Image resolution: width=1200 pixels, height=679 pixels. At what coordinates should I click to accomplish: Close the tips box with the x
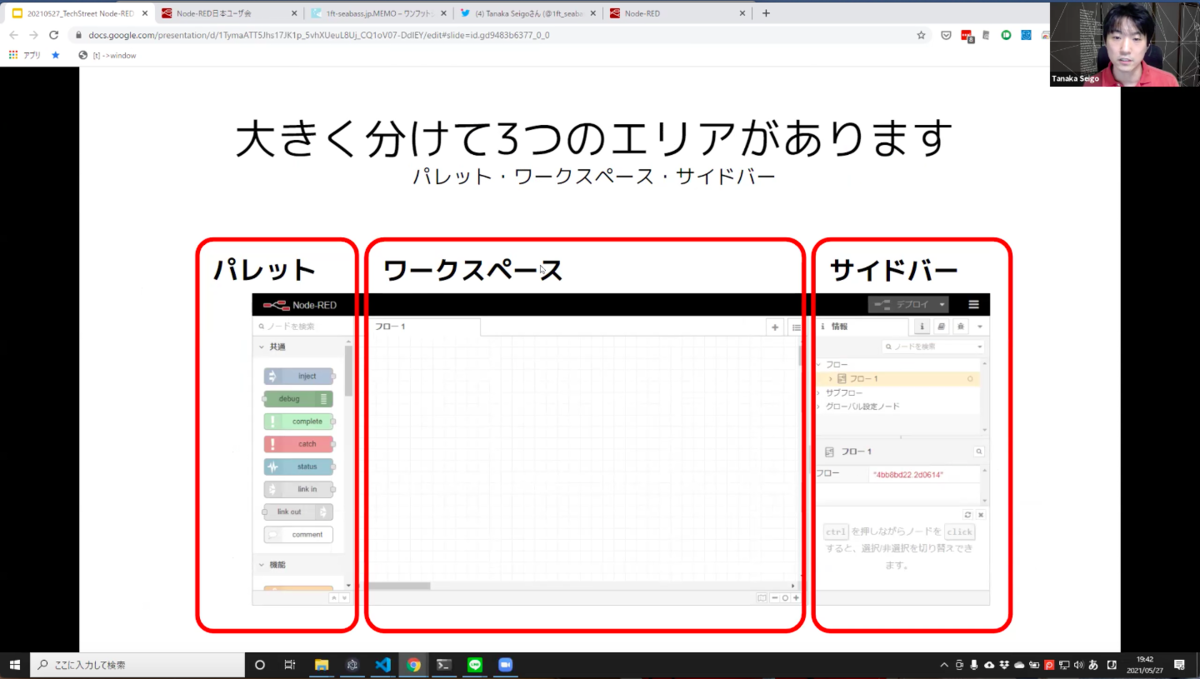click(x=981, y=515)
